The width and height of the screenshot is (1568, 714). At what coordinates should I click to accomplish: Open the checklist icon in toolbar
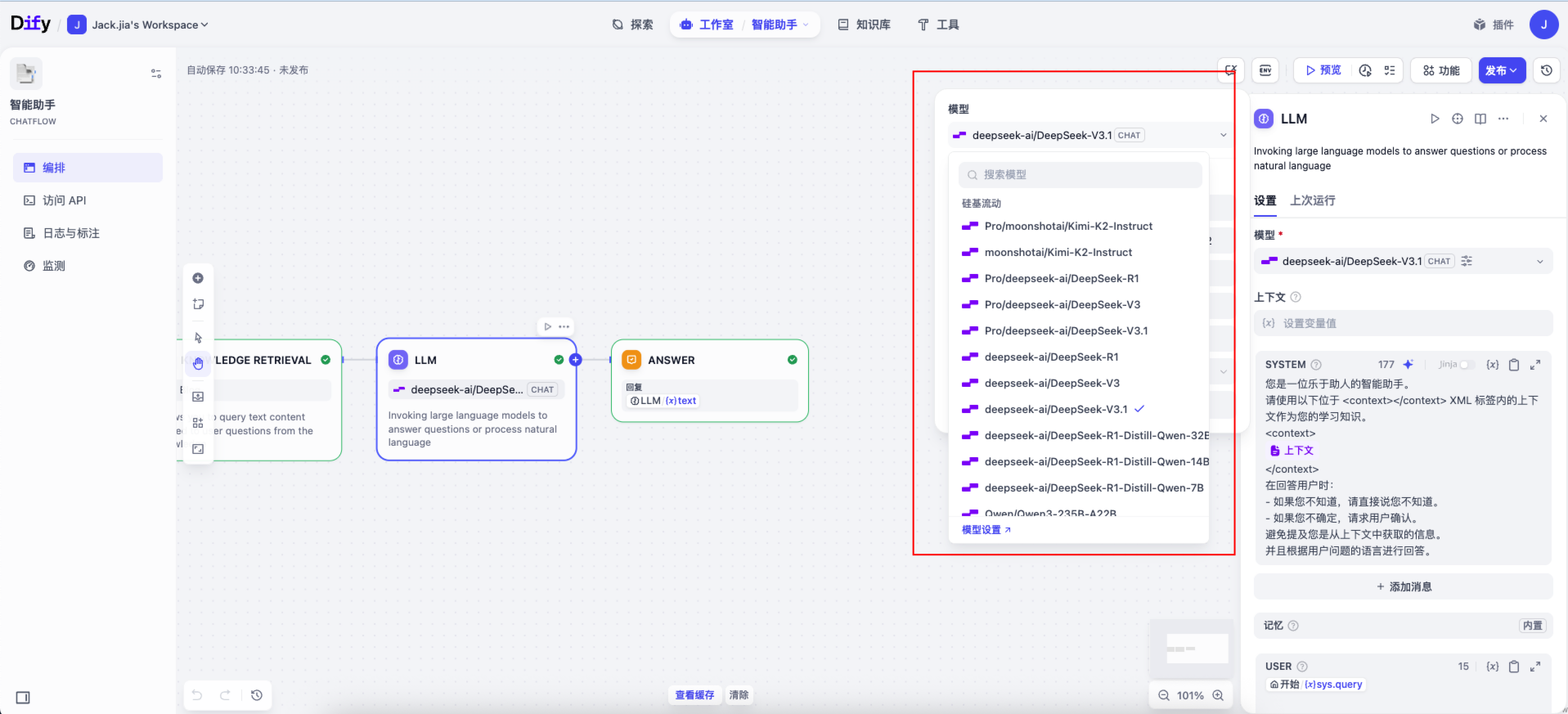pyautogui.click(x=1390, y=70)
